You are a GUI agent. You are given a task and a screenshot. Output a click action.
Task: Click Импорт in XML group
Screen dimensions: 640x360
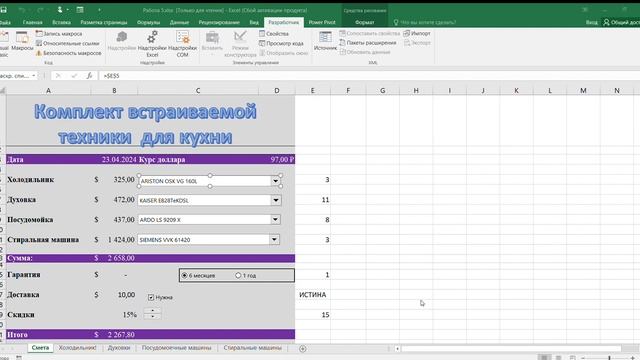pyautogui.click(x=417, y=33)
